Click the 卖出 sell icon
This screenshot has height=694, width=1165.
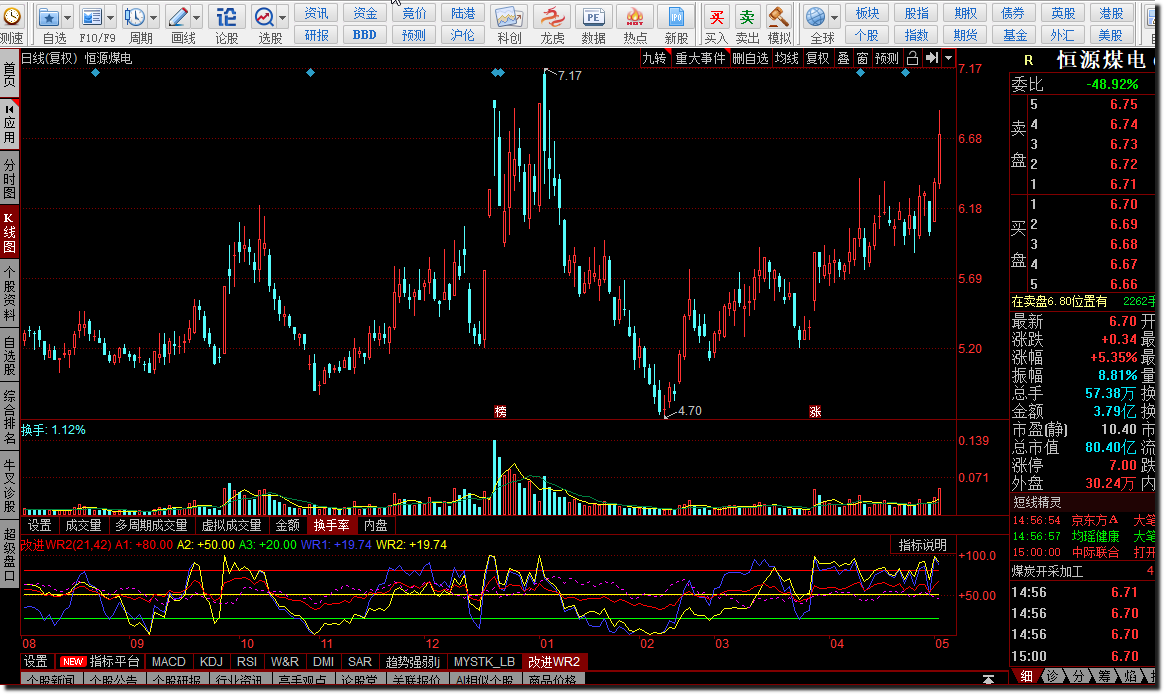[x=747, y=16]
